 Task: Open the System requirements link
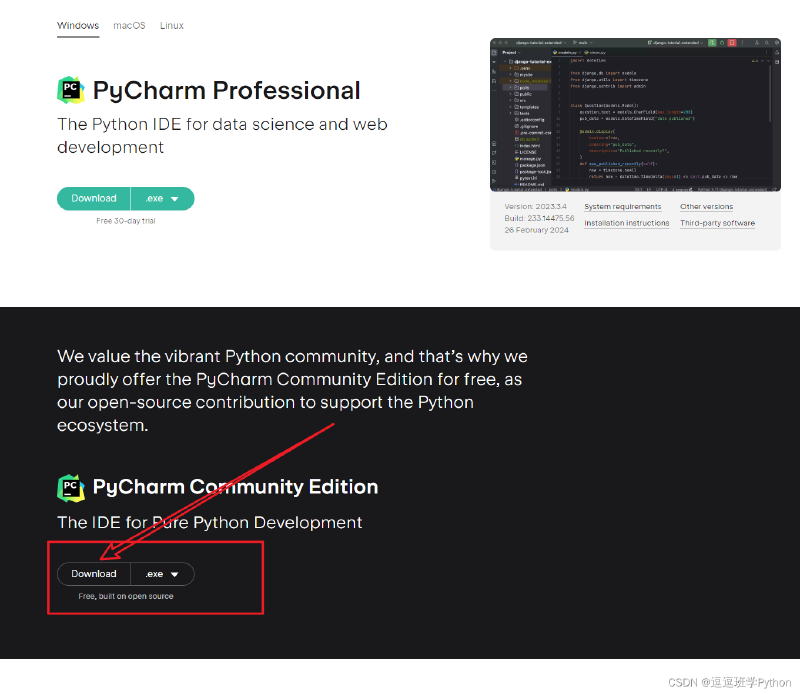tap(622, 207)
